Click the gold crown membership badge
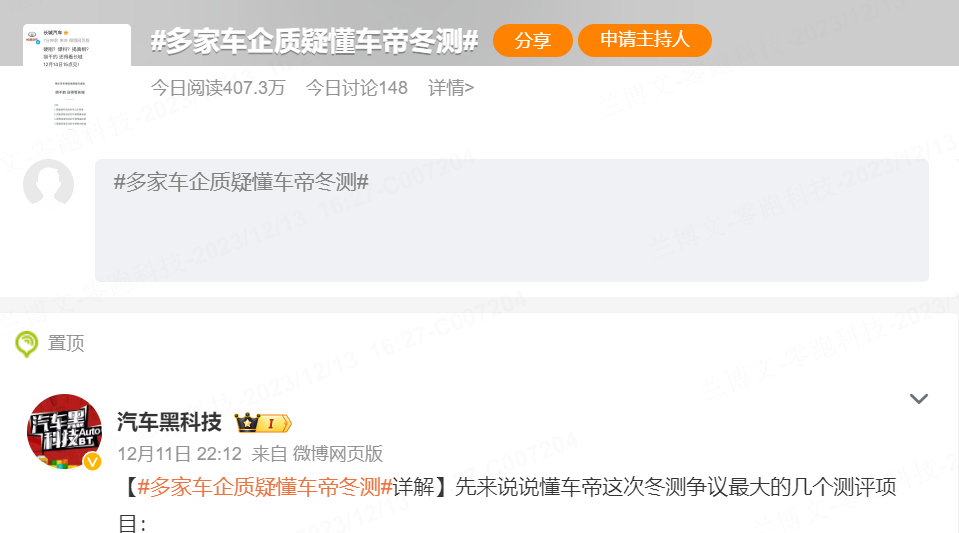 click(247, 423)
